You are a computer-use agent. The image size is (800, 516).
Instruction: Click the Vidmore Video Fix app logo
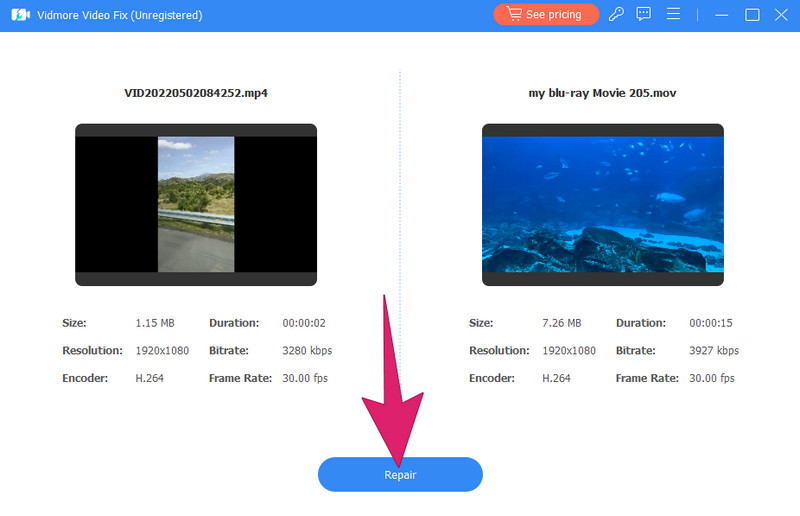click(x=20, y=15)
